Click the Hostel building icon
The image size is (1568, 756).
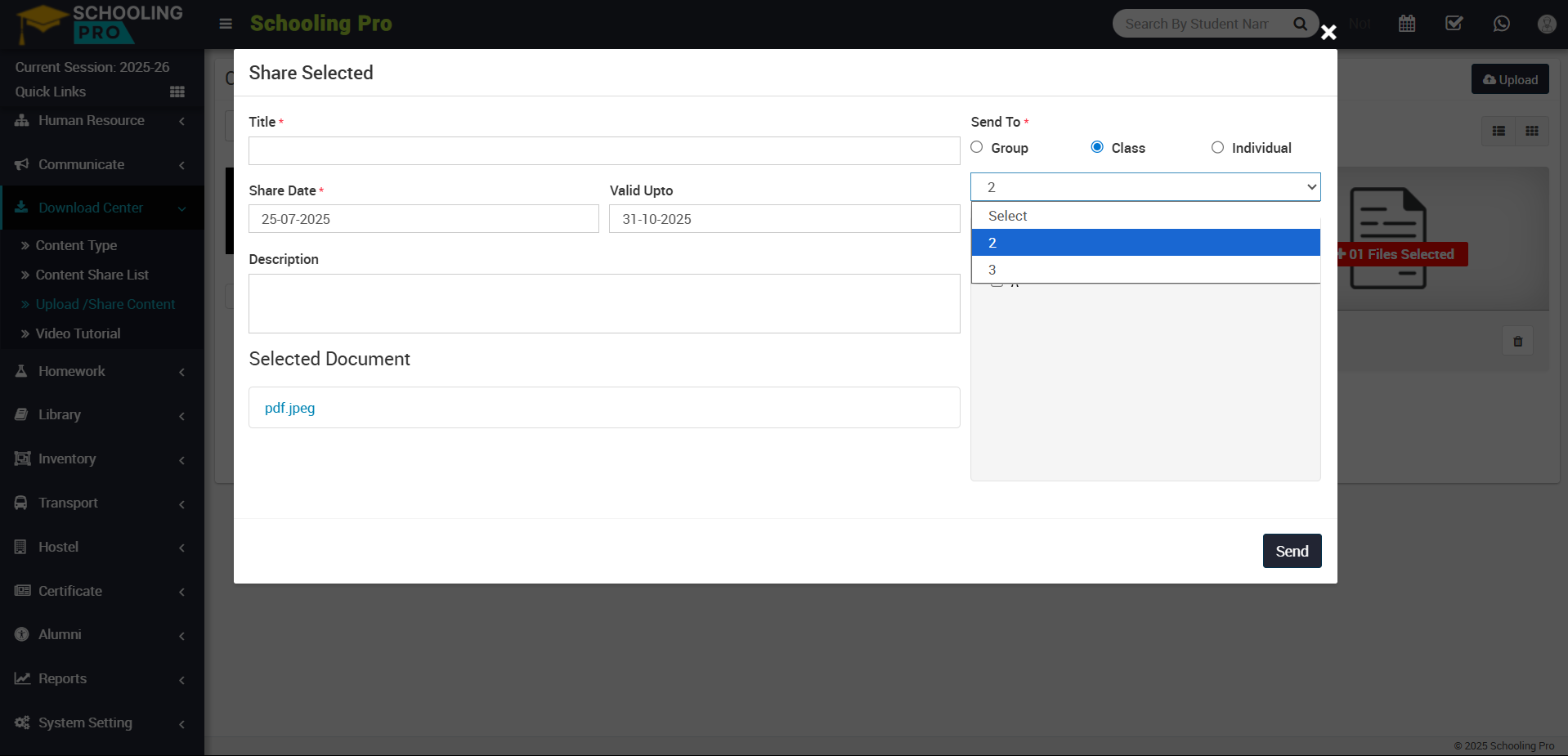pyautogui.click(x=21, y=547)
